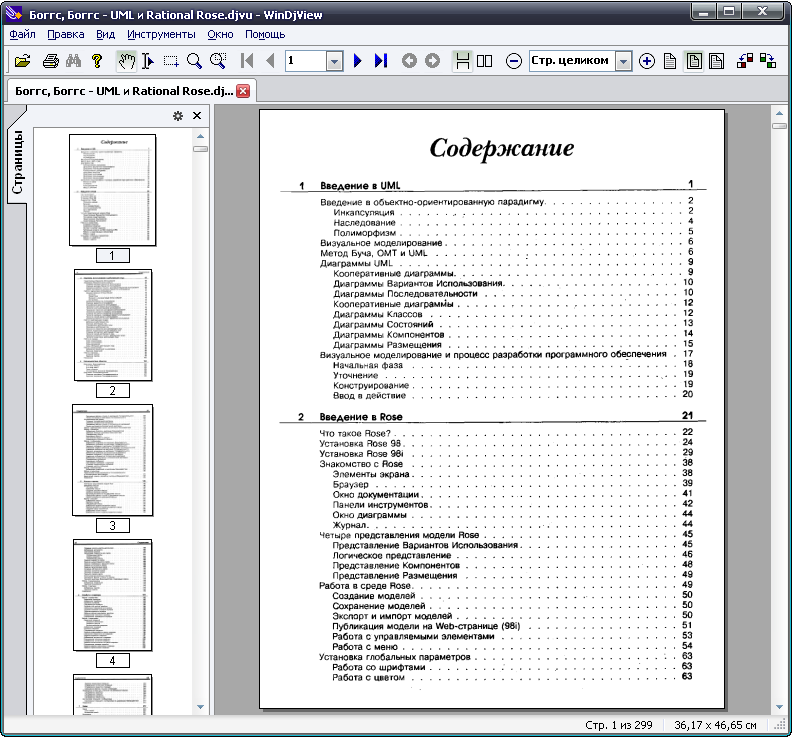The width and height of the screenshot is (792, 737).
Task: Click 'Введение в Rose' chapter heading
Action: 361,417
